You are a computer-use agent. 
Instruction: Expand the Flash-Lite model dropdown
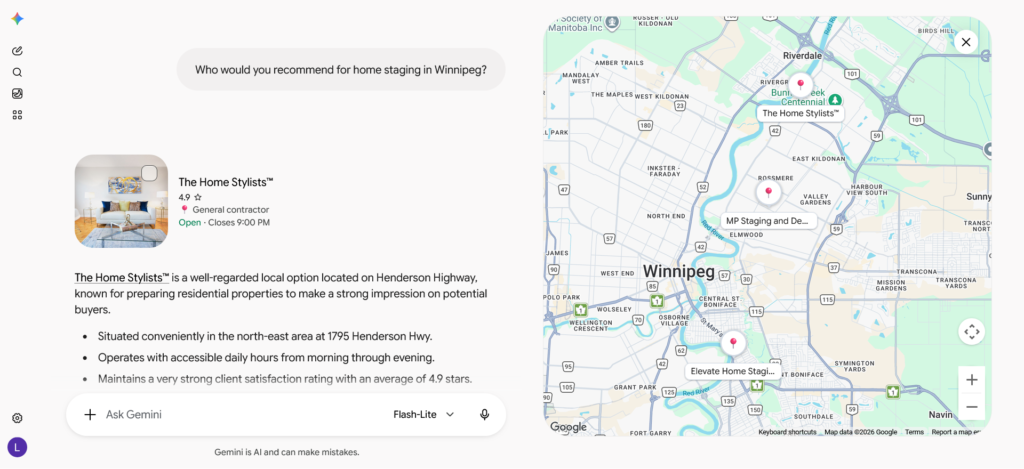[x=423, y=414]
